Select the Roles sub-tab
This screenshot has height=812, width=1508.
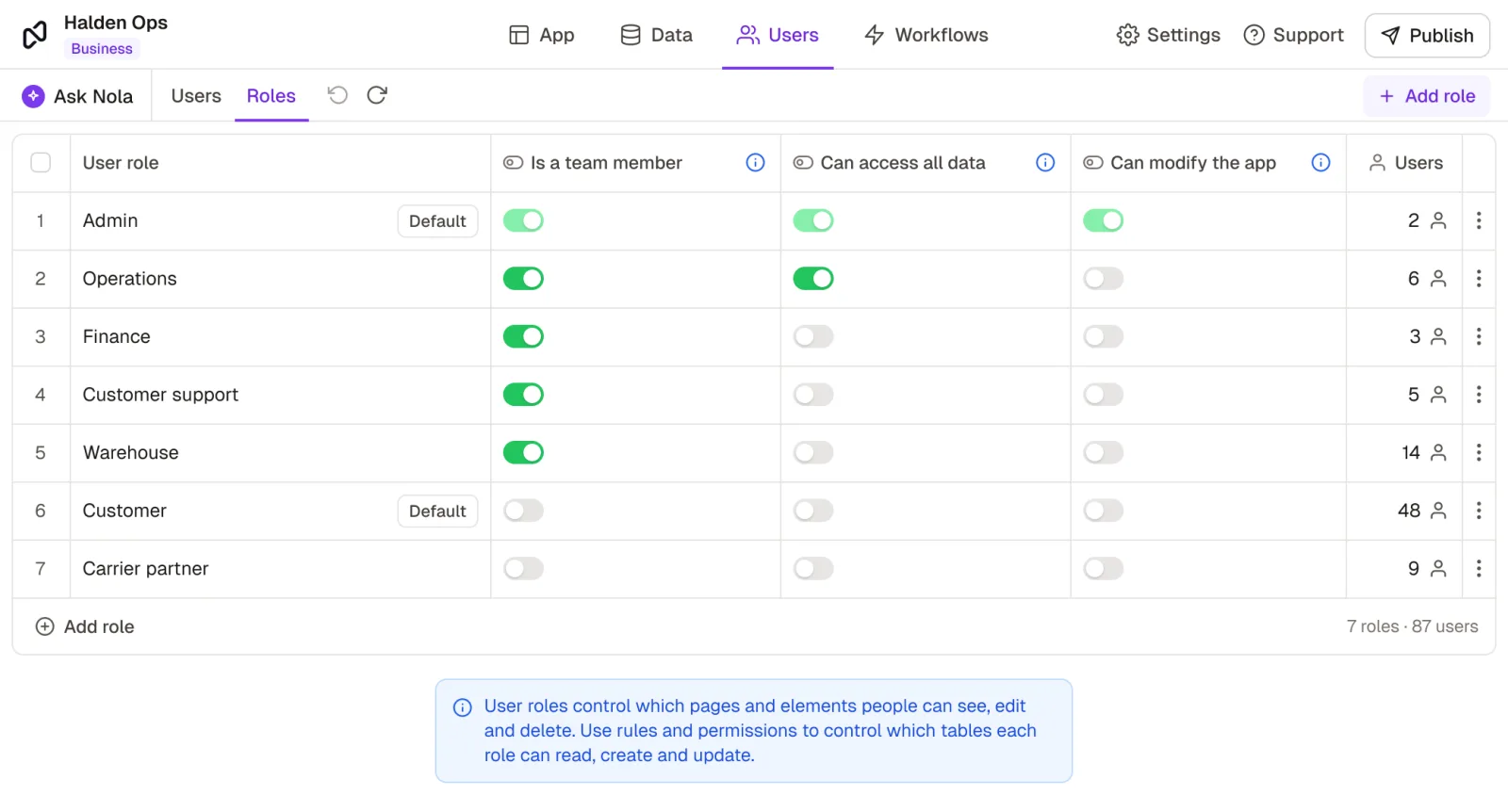(x=271, y=96)
